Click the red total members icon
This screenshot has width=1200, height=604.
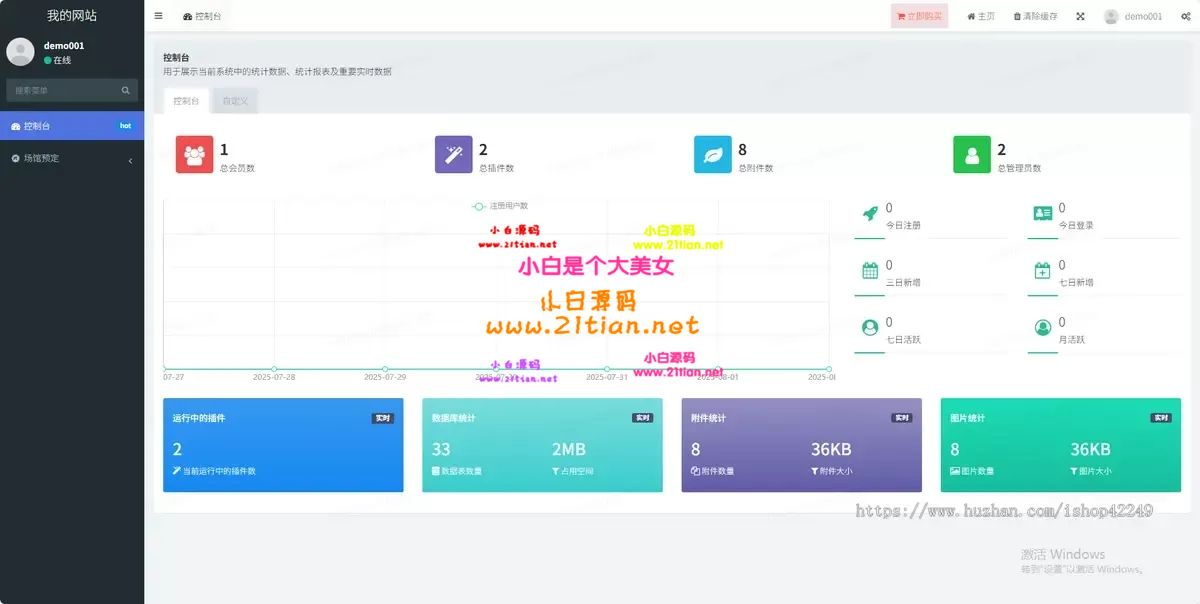pyautogui.click(x=194, y=155)
